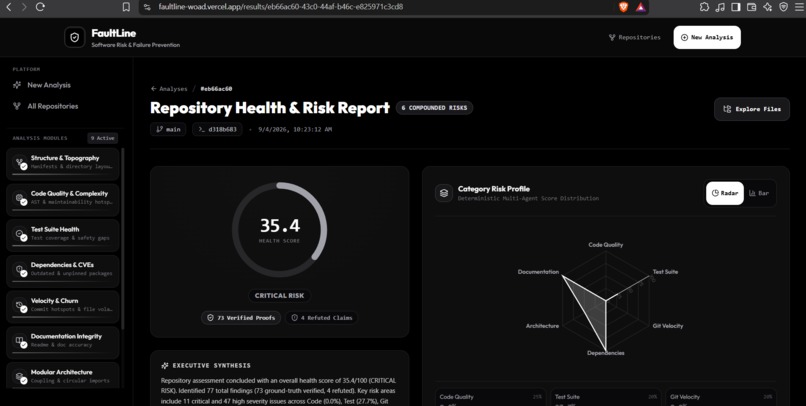The image size is (806, 406).
Task: Click the Git Velocity axis label on radar
Action: click(x=668, y=326)
